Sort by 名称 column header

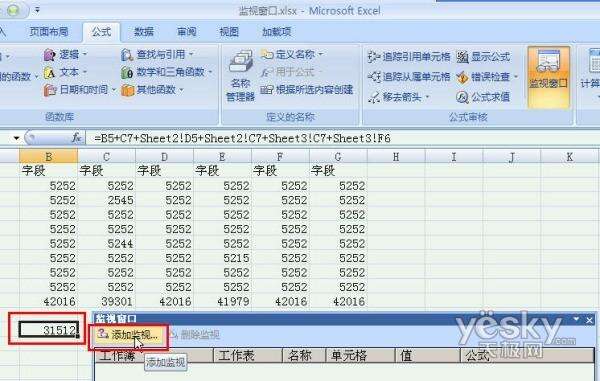tap(304, 356)
